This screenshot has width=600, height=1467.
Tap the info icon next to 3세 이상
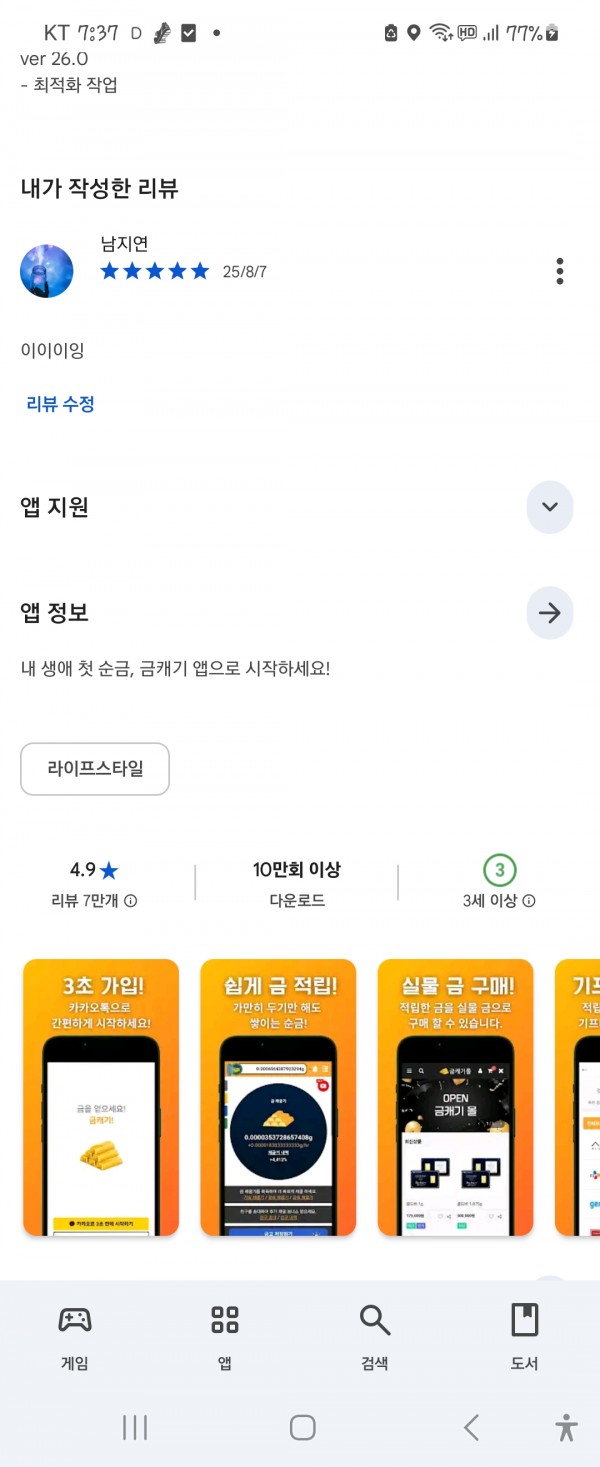tap(529, 901)
